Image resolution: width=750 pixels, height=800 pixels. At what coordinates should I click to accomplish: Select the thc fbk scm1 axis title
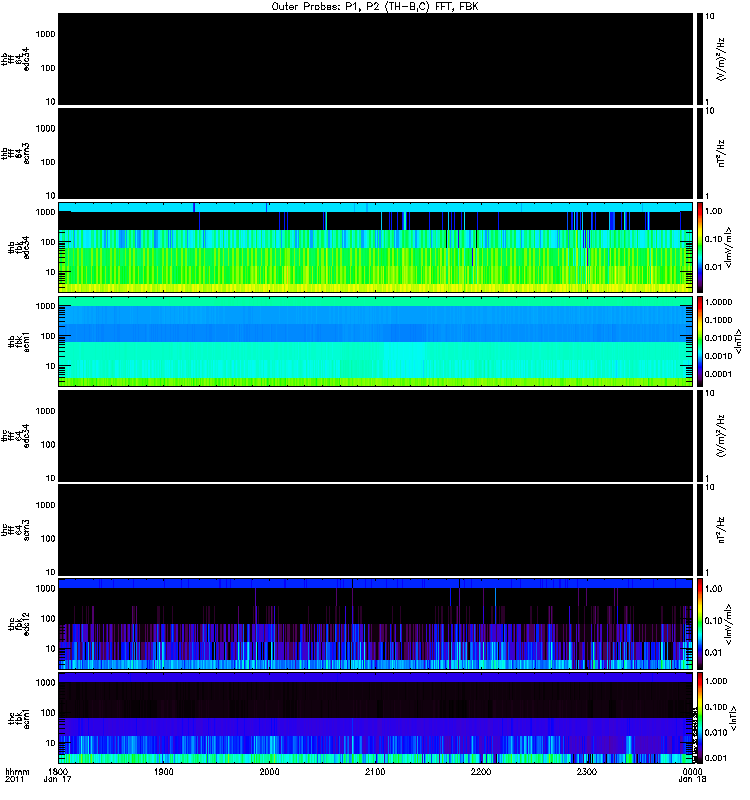point(19,718)
